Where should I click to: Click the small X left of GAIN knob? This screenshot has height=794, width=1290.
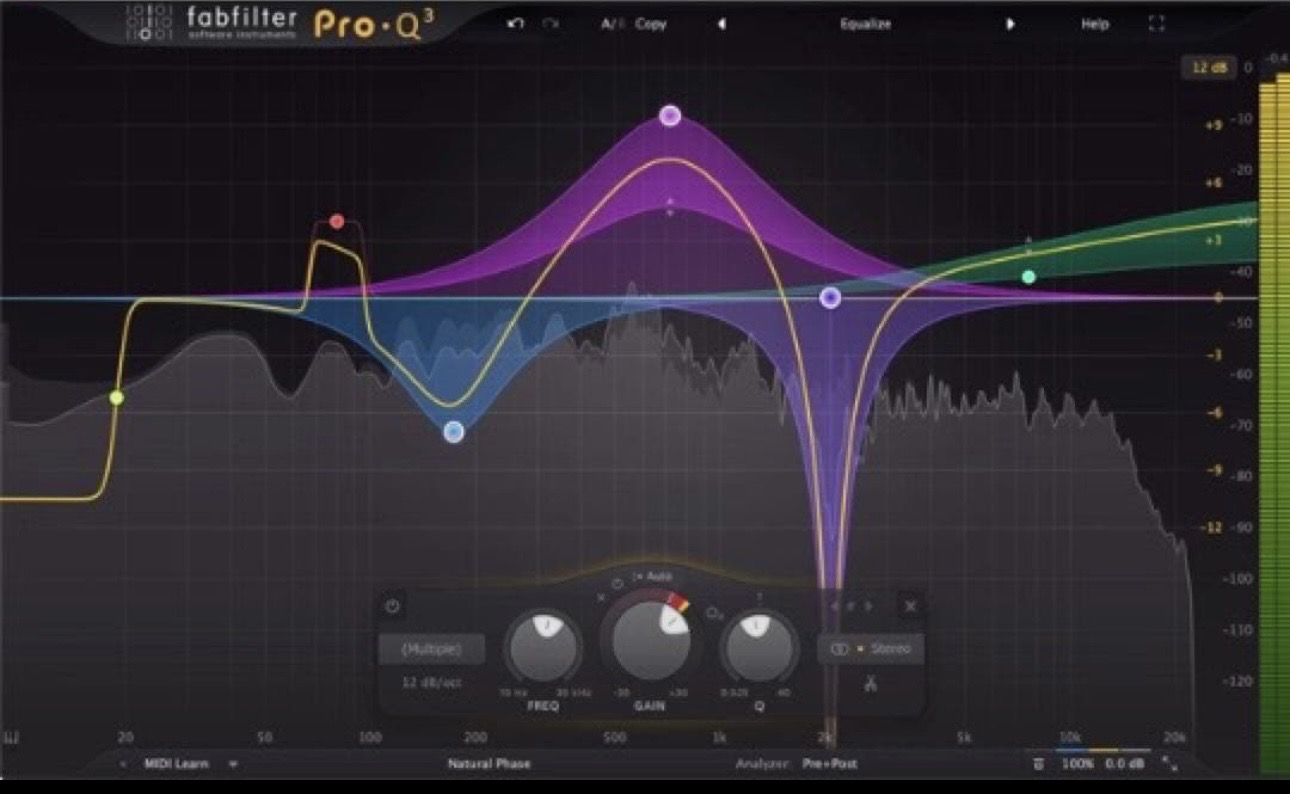[601, 597]
